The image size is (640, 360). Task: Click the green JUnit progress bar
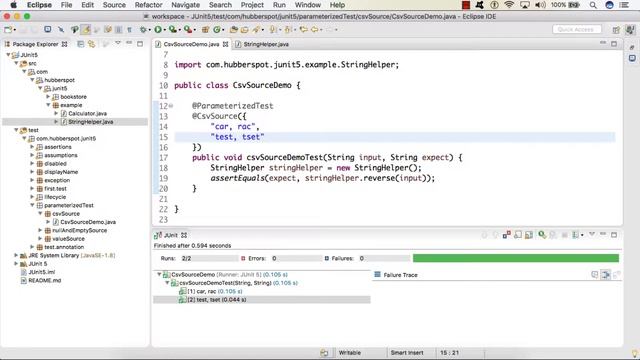[x=516, y=258]
